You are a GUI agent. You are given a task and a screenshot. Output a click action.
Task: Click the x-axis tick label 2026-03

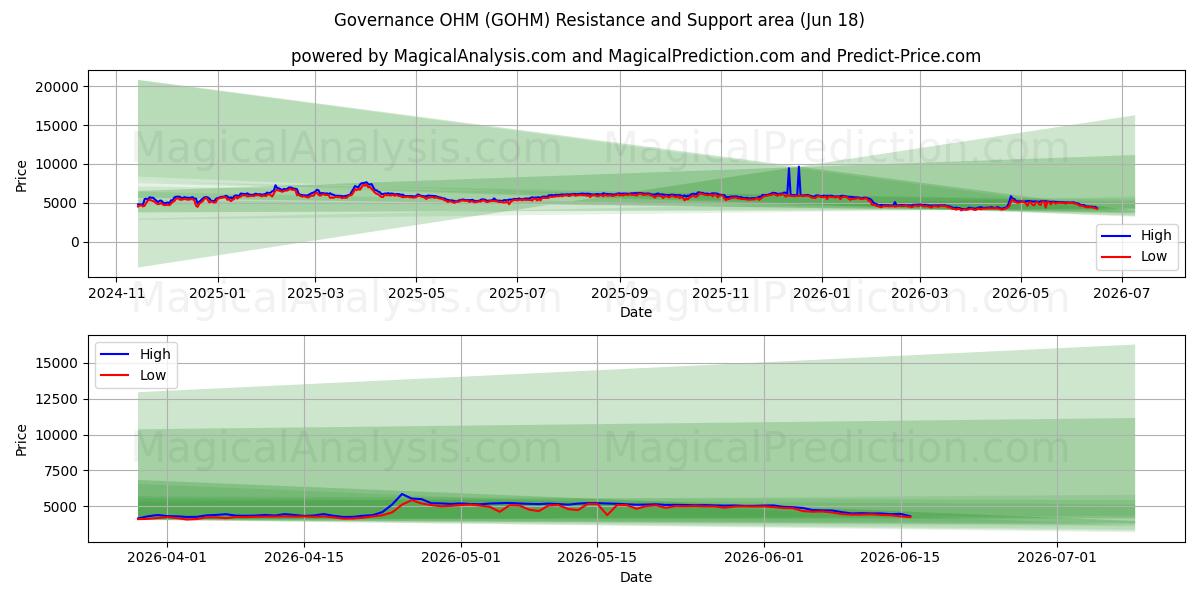pos(919,293)
